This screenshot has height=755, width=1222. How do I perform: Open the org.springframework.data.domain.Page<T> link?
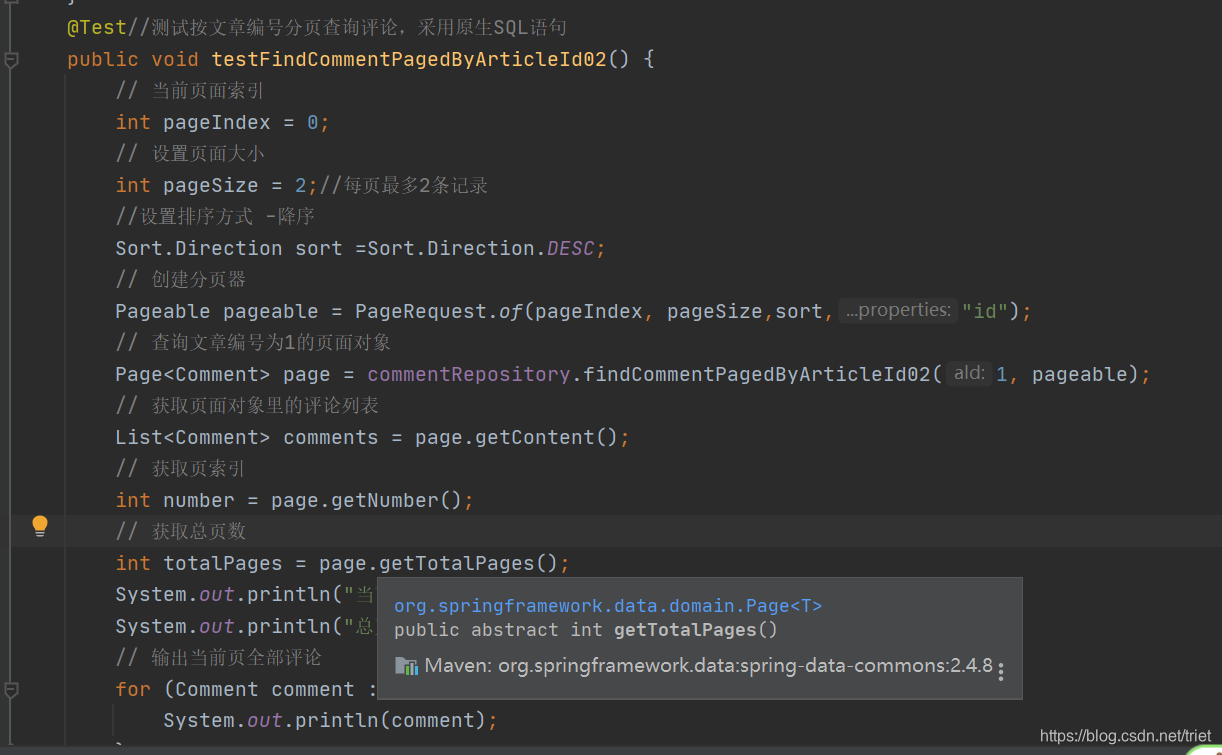point(608,606)
